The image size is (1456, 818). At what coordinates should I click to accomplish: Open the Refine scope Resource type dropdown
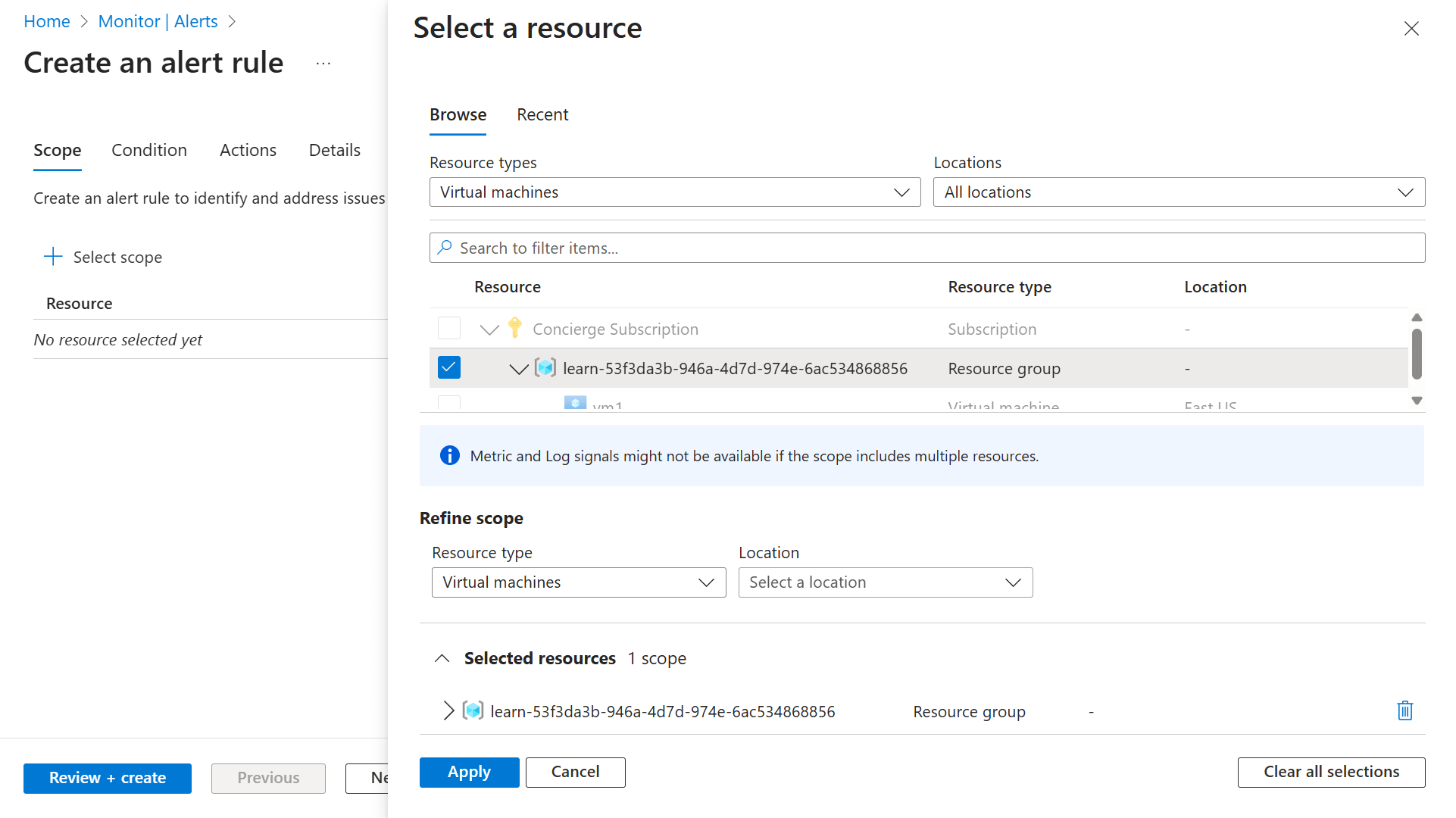click(x=579, y=582)
